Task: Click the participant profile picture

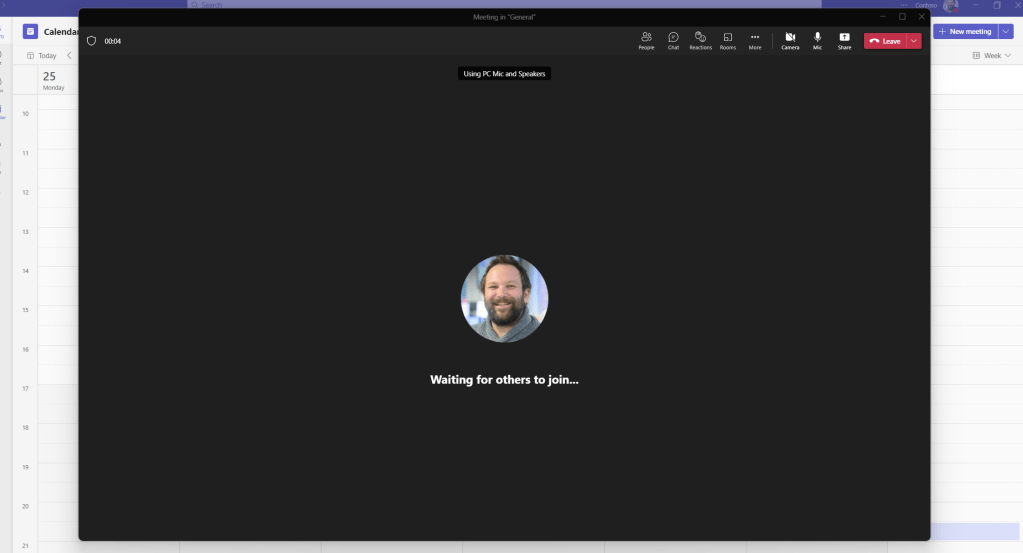Action: coord(504,298)
